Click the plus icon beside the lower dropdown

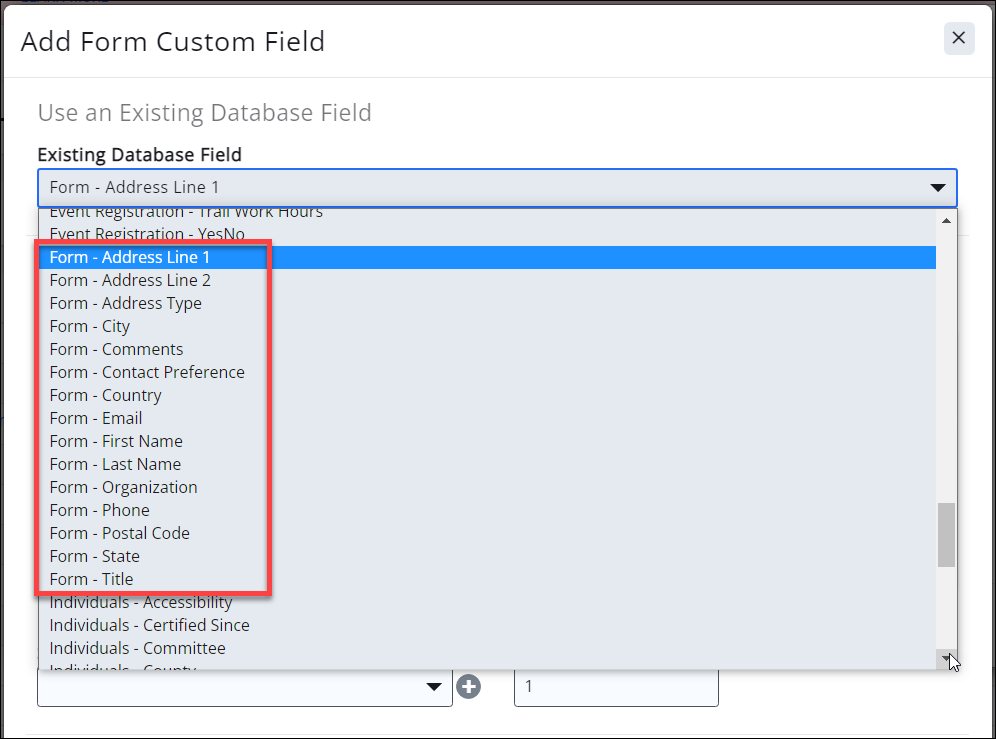click(x=468, y=687)
